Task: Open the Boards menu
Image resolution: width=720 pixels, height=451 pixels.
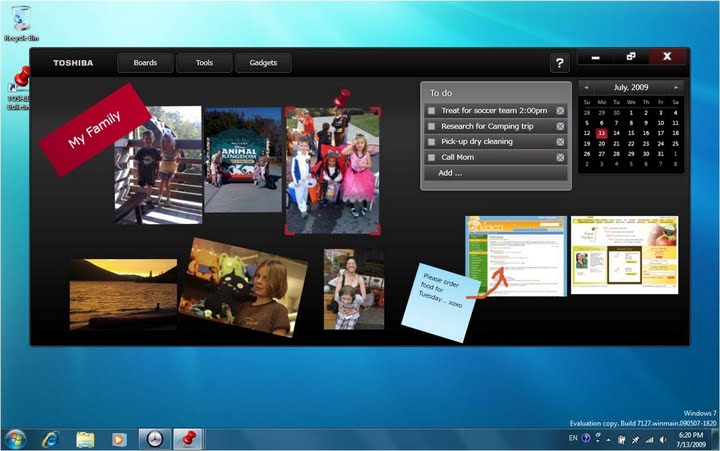Action: (145, 63)
